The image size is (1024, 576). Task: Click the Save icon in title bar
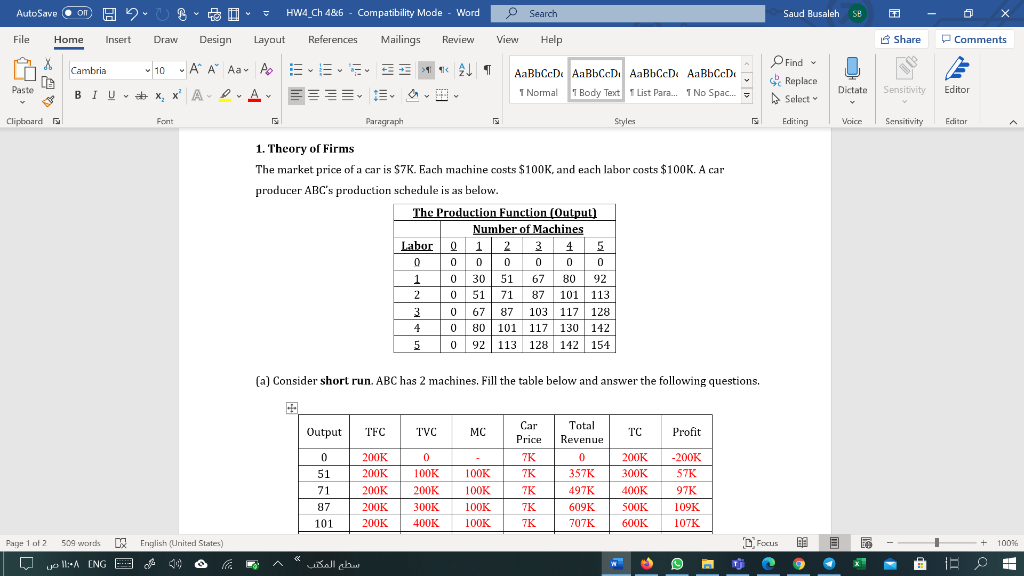click(x=110, y=13)
